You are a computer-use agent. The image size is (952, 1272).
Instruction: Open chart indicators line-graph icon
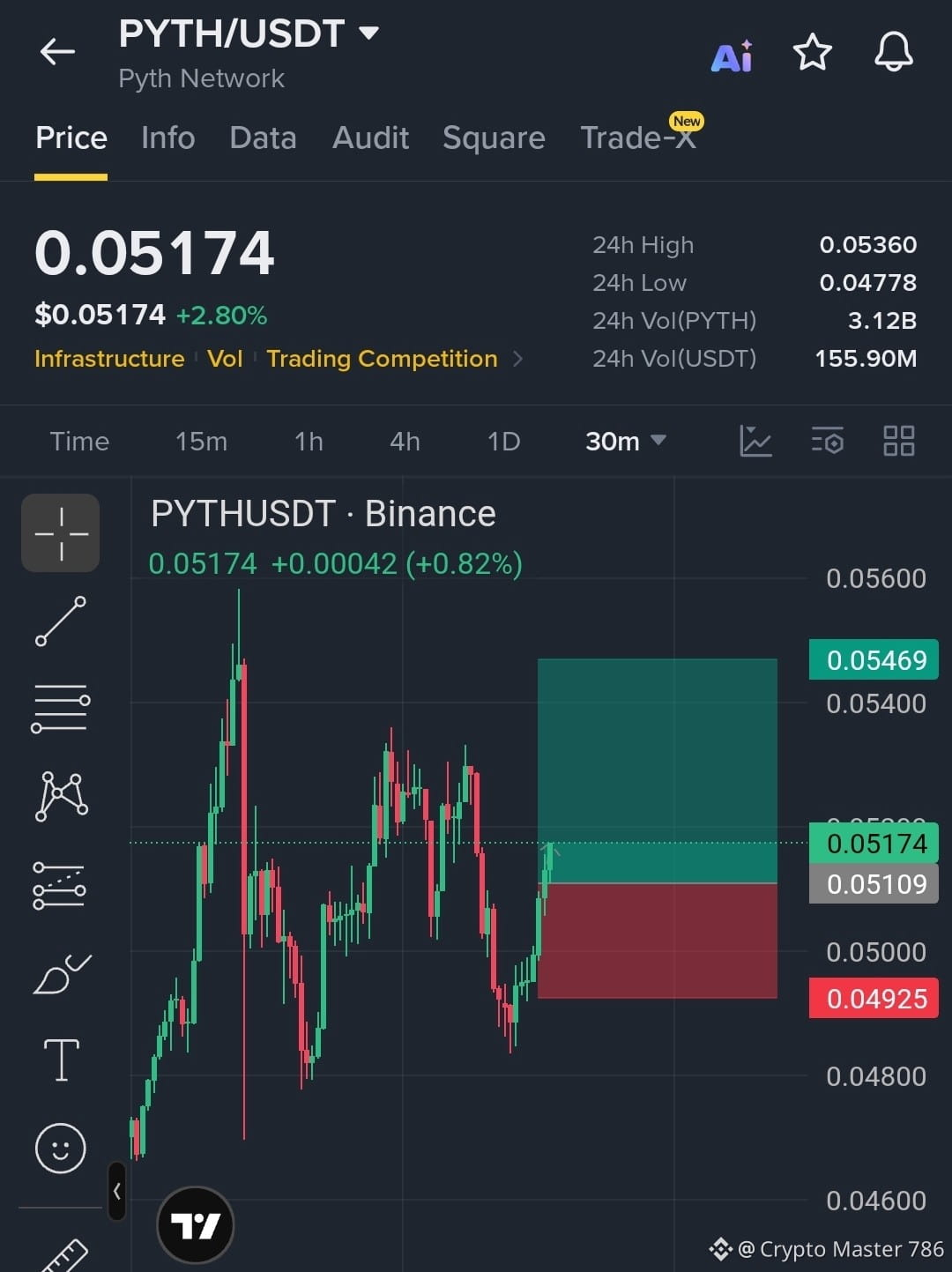pos(755,441)
